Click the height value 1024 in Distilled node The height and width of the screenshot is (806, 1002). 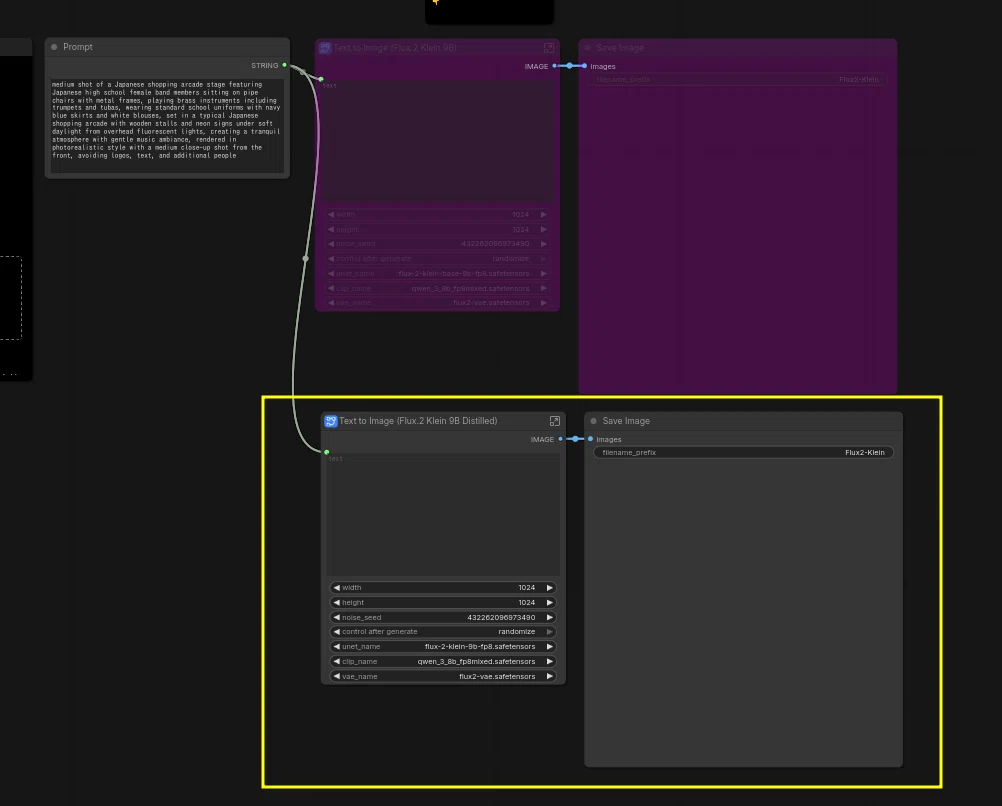(527, 603)
